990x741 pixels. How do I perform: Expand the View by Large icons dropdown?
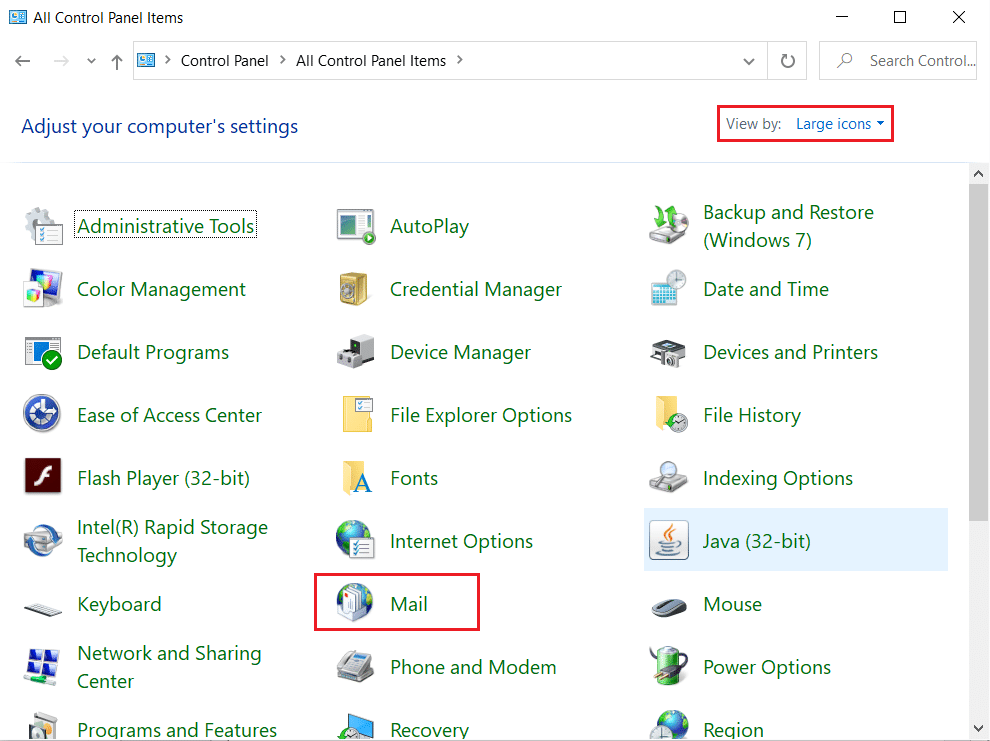(x=840, y=124)
